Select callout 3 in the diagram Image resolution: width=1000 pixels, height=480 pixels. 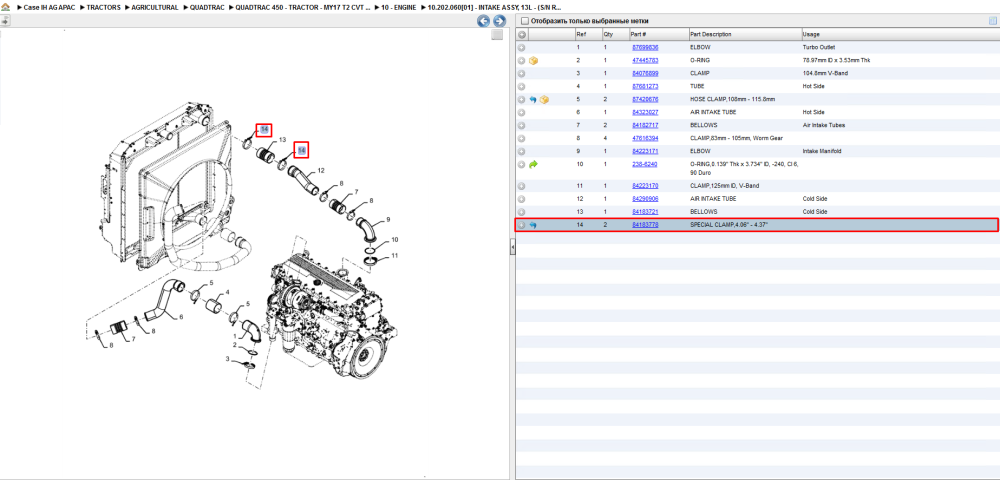[228, 359]
